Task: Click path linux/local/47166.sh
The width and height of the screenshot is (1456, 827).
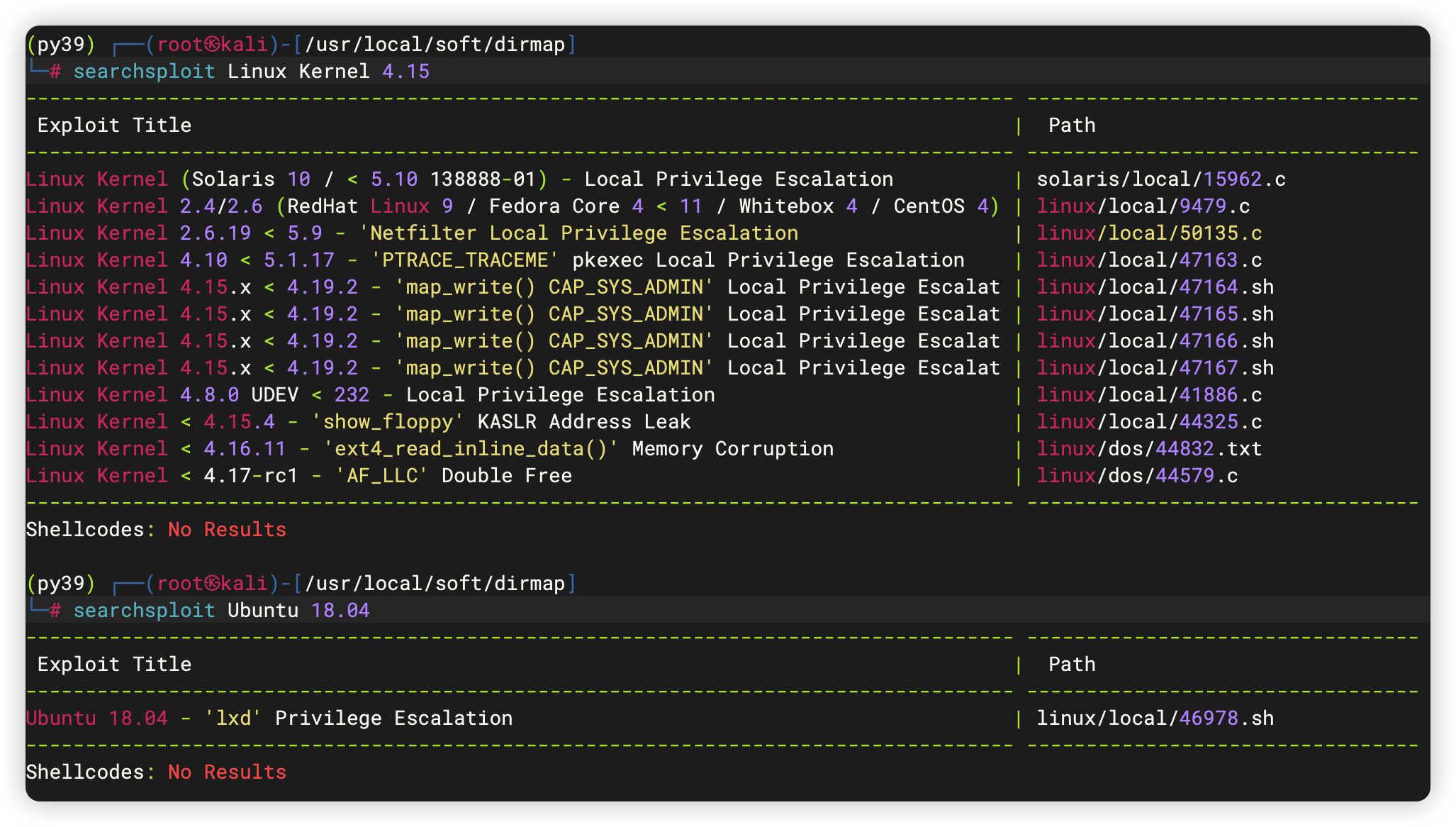Action: [1155, 341]
